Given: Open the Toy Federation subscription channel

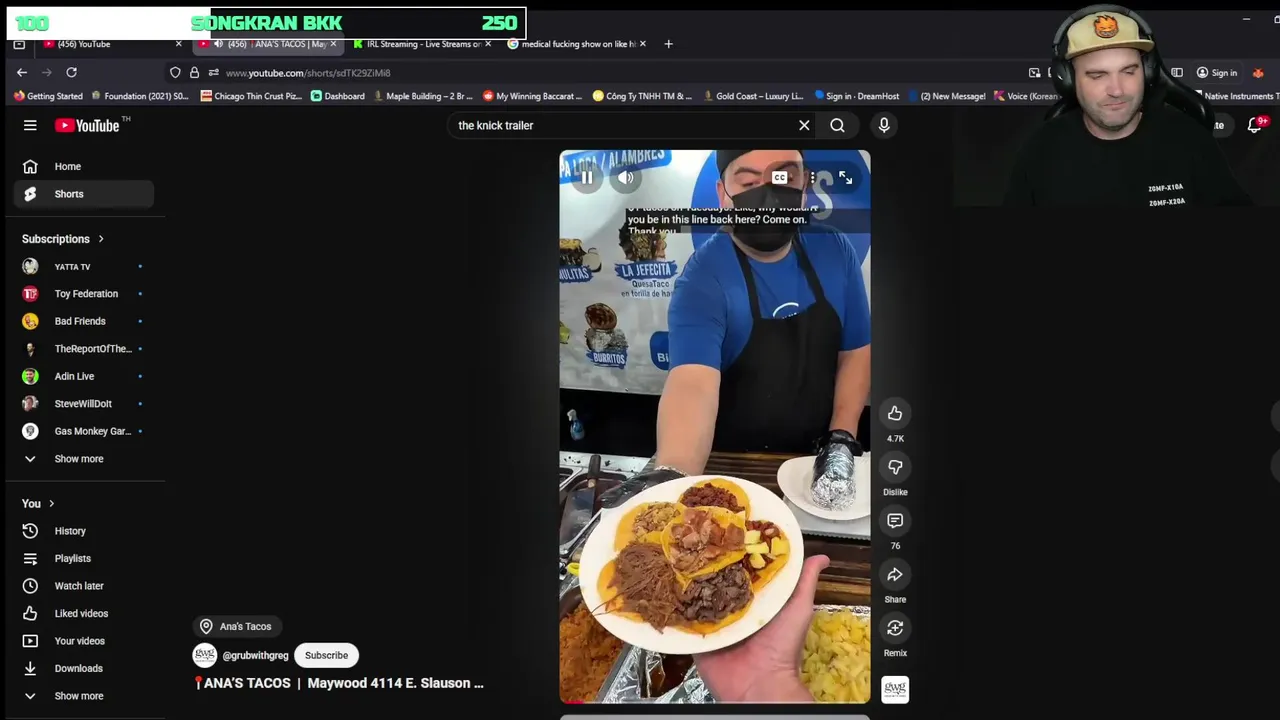Looking at the screenshot, I should [84, 294].
